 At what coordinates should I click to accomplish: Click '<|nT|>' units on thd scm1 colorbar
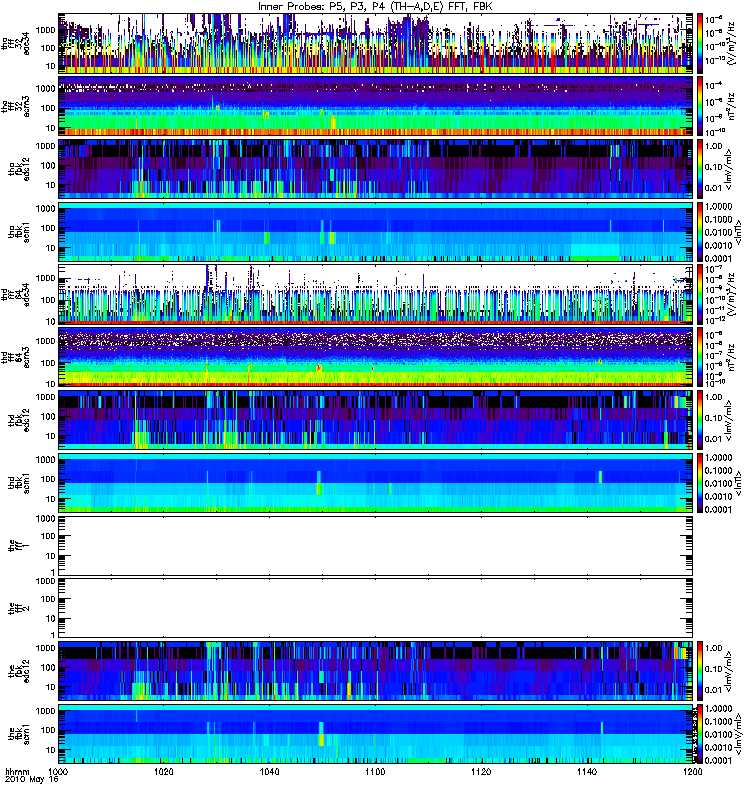click(x=738, y=484)
